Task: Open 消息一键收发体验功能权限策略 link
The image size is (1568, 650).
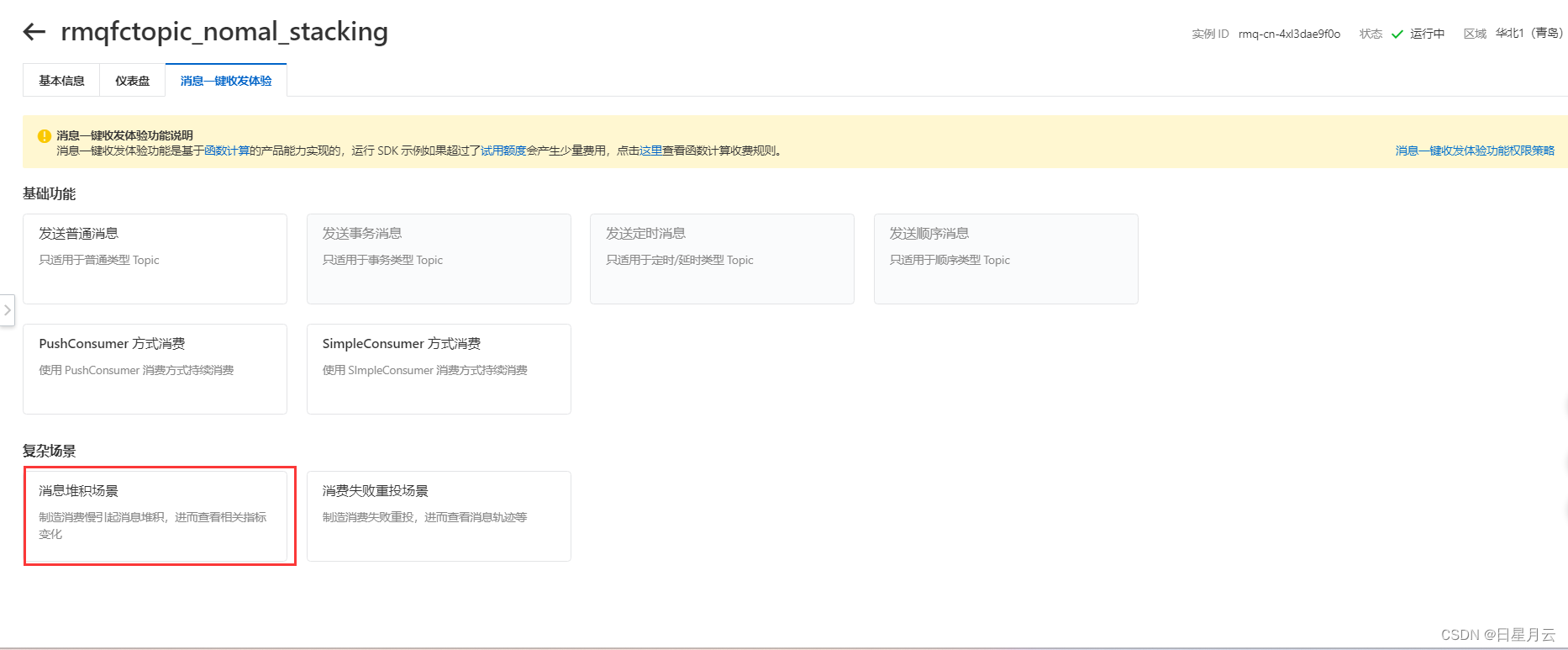Action: click(1475, 151)
